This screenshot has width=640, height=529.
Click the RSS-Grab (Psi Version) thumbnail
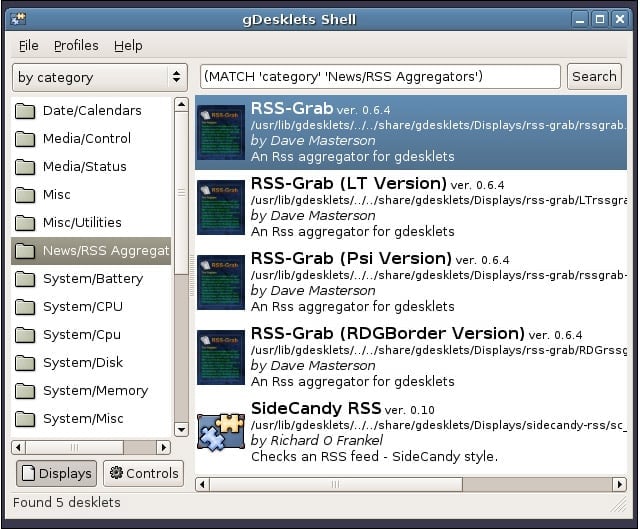pyautogui.click(x=221, y=283)
